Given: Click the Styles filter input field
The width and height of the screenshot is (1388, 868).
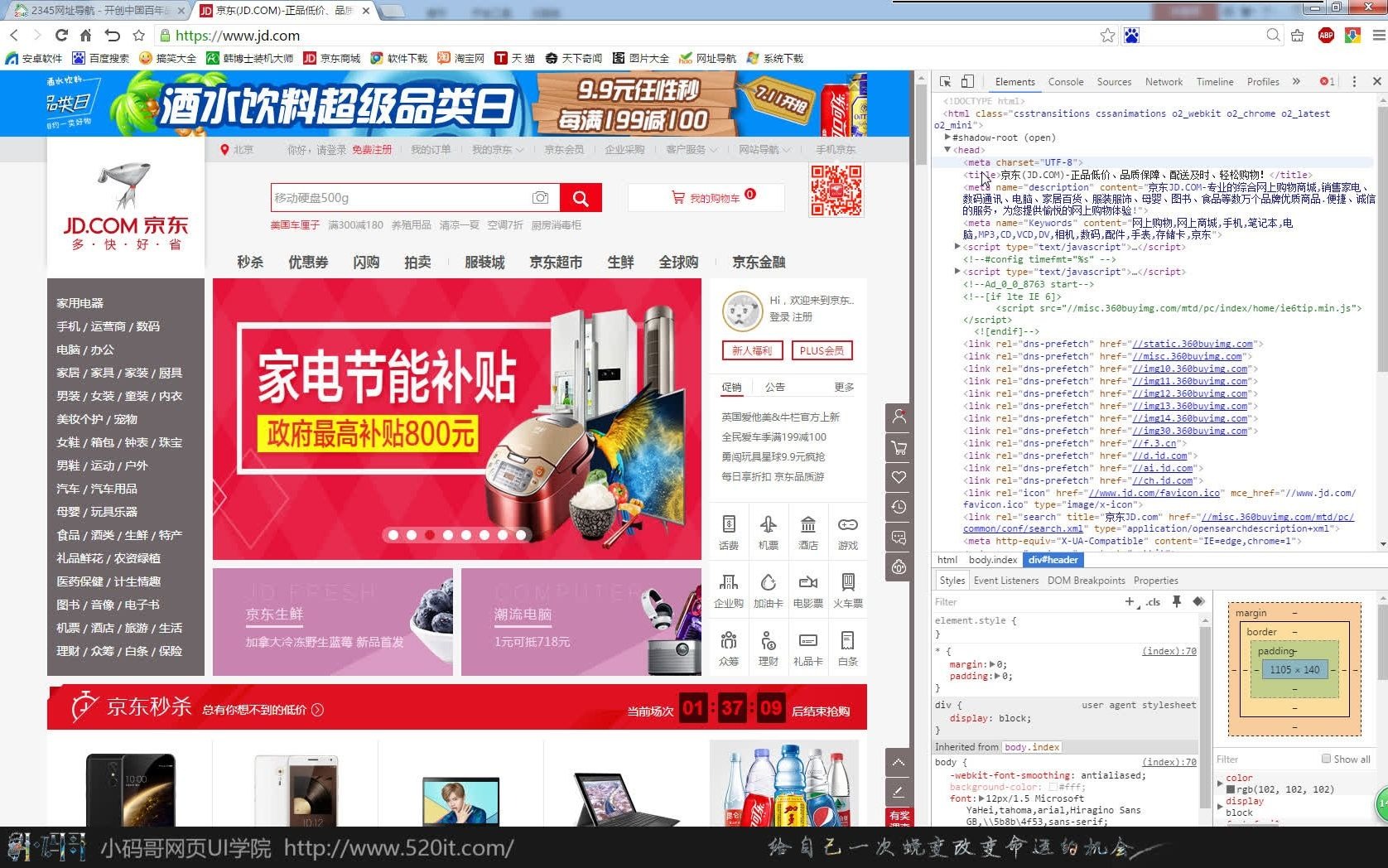Looking at the screenshot, I should tap(1027, 602).
